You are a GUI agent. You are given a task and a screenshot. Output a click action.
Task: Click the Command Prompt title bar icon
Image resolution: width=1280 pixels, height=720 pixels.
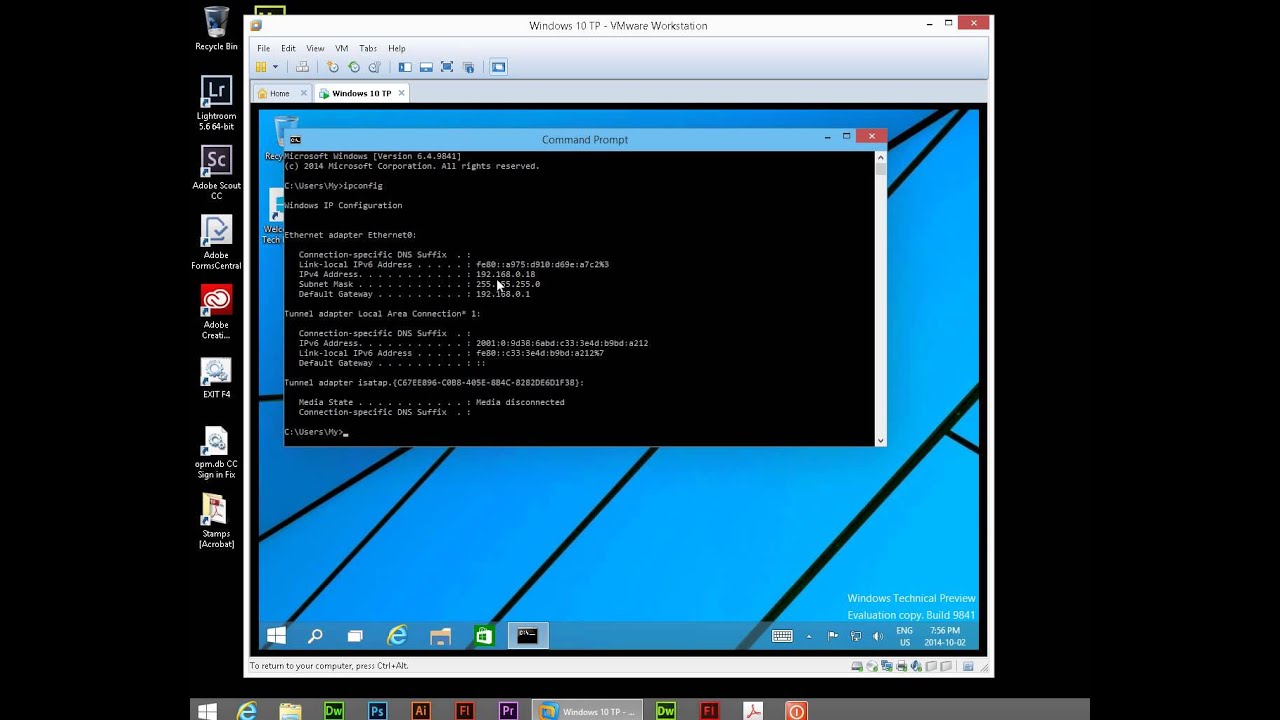[295, 139]
